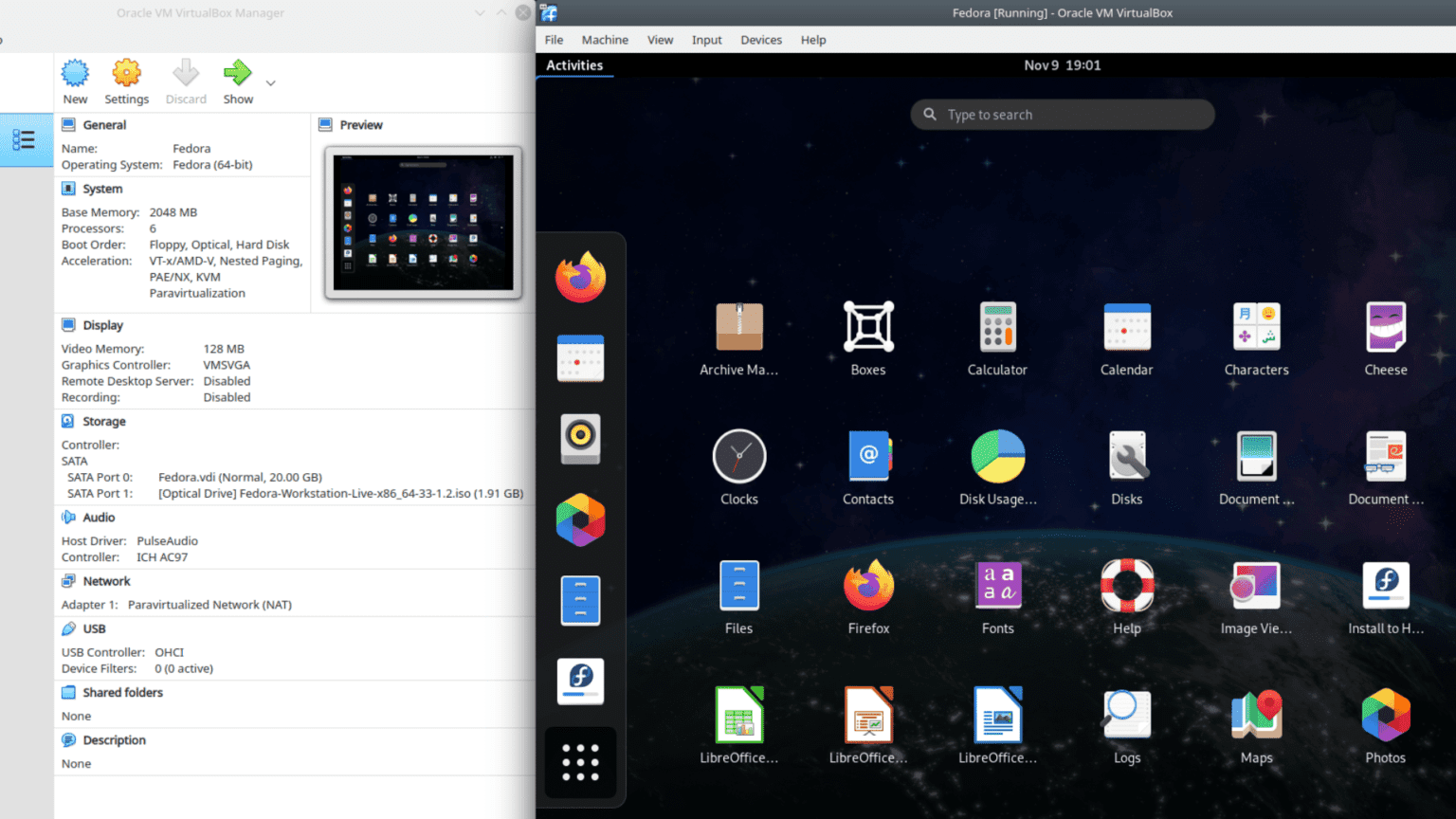Open the Devices menu in VirtualBox

pos(760,40)
